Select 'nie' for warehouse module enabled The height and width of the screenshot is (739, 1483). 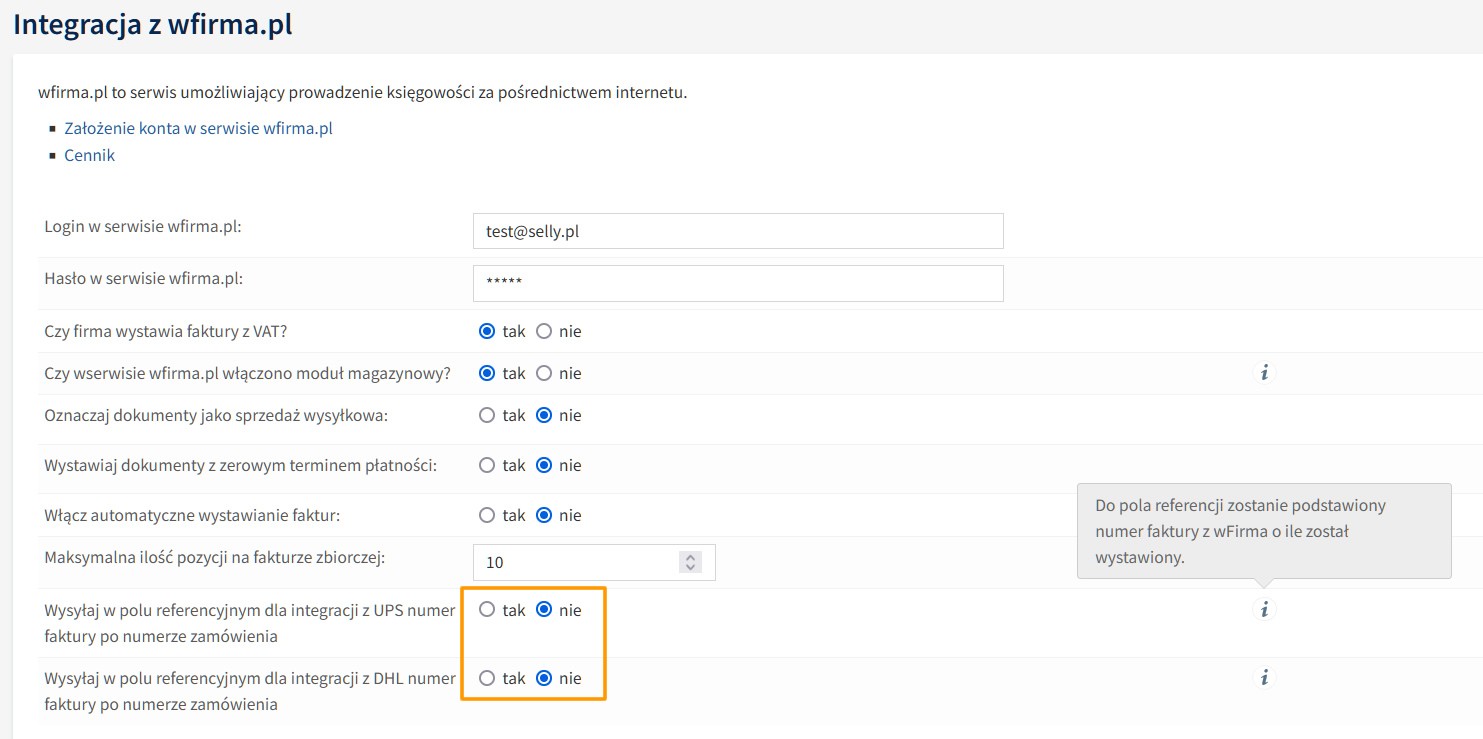click(x=544, y=373)
